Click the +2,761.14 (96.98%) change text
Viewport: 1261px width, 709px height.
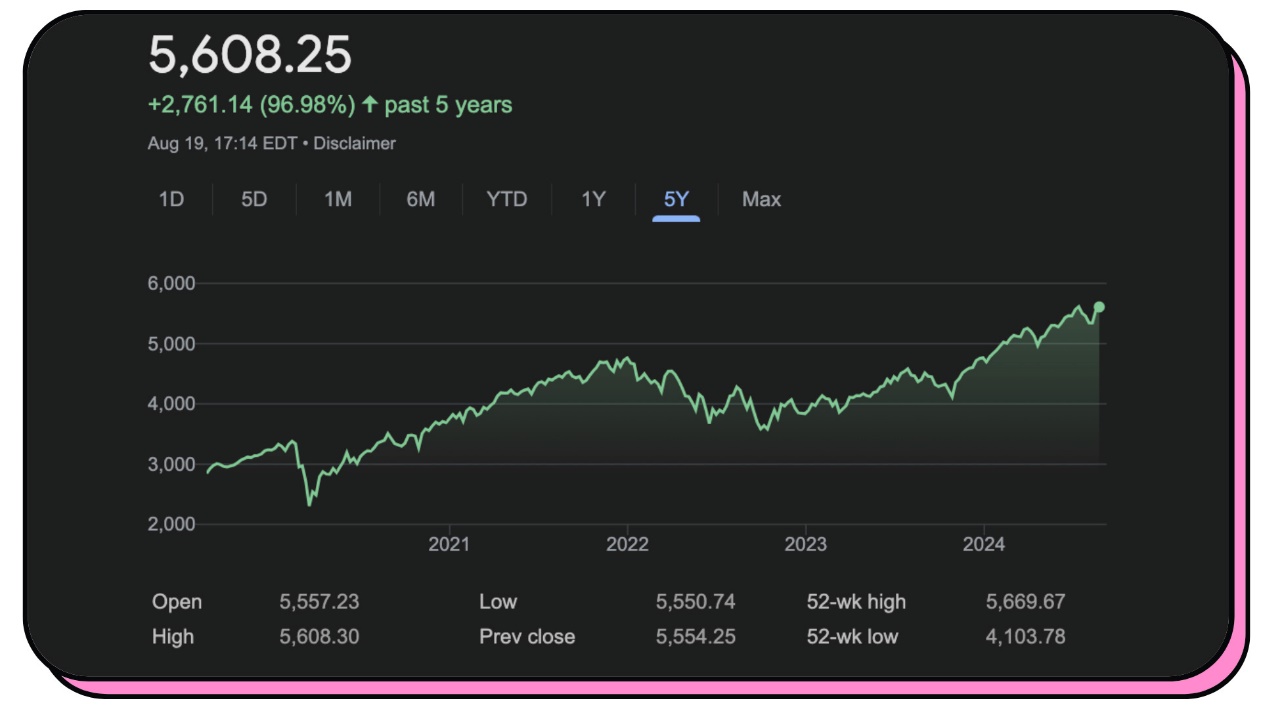251,104
